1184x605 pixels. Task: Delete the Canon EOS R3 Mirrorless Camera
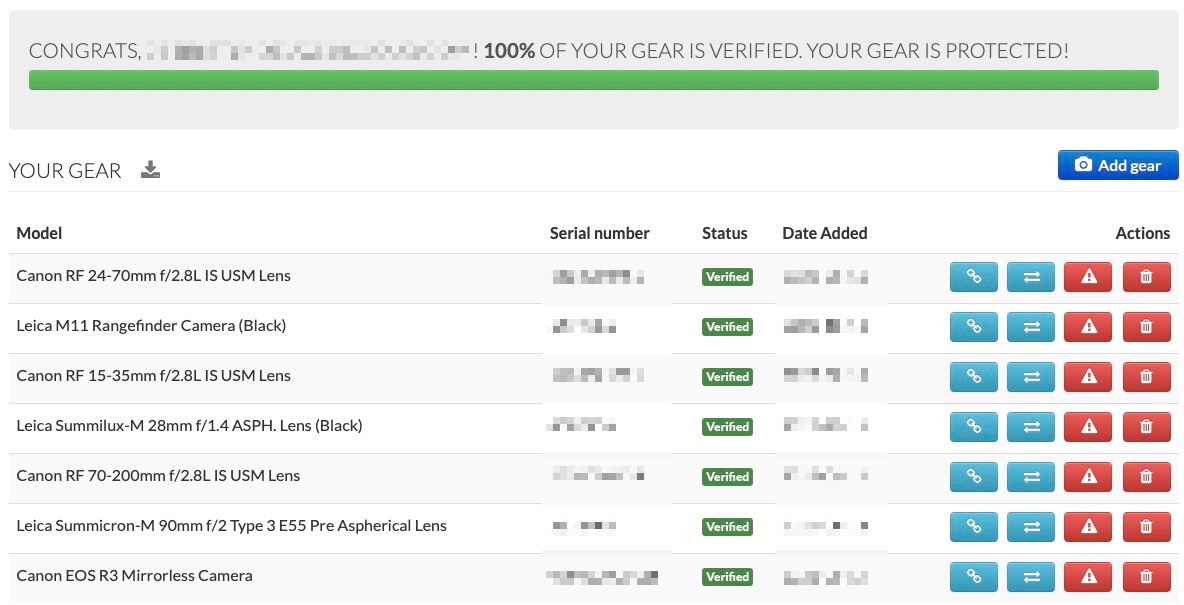coord(1146,576)
